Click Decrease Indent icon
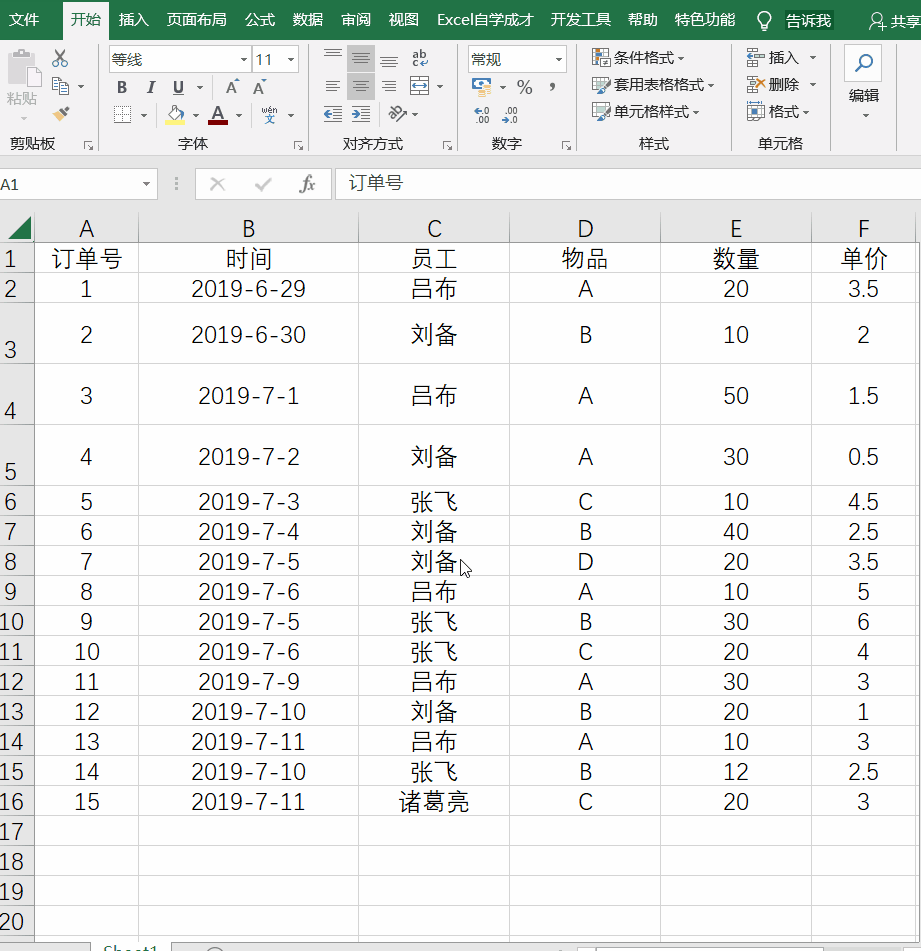This screenshot has height=951, width=921. click(x=332, y=113)
